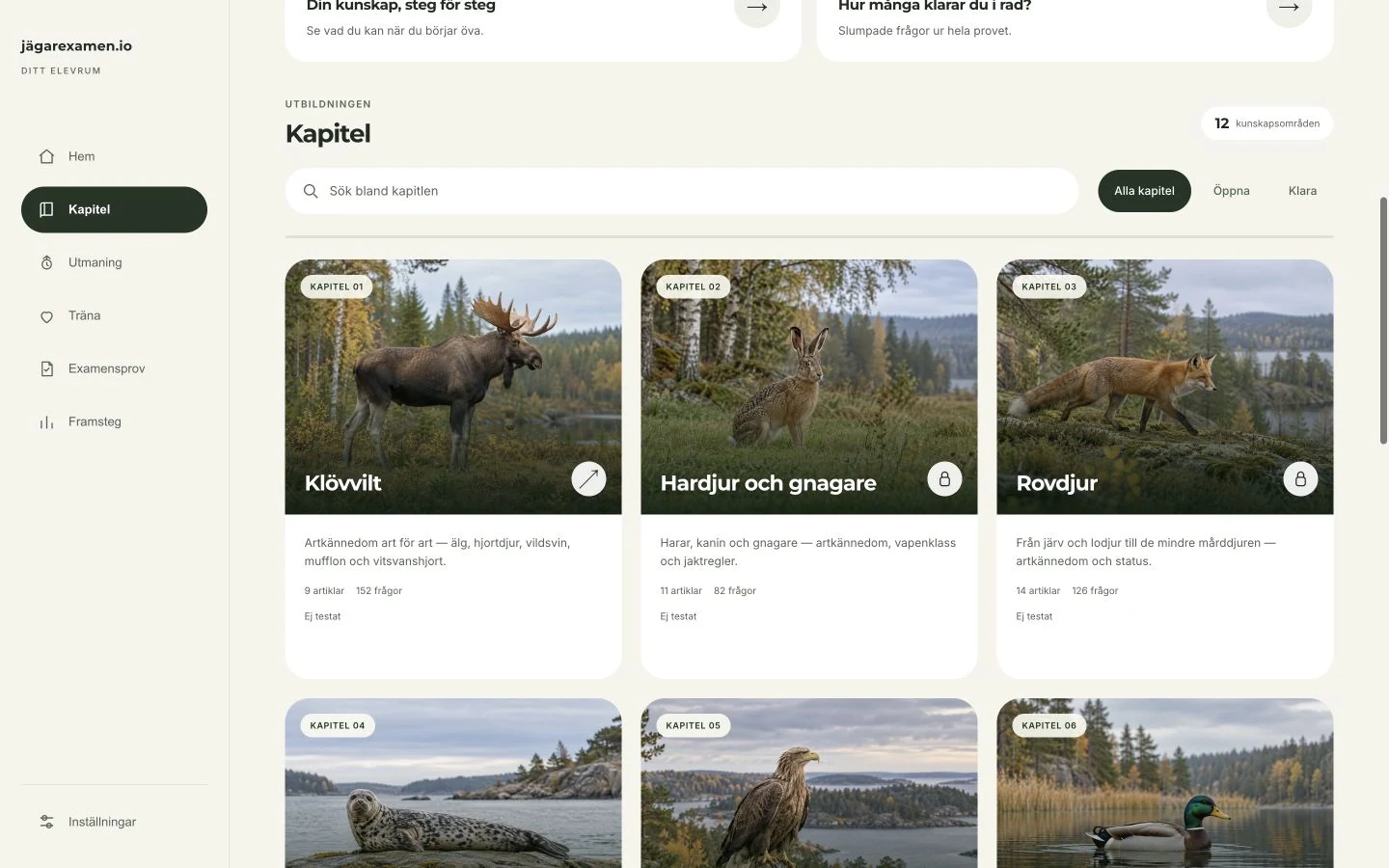Click arrow on 'Din kunskap, steg för steg' card
The width and height of the screenshot is (1389, 868).
(757, 10)
